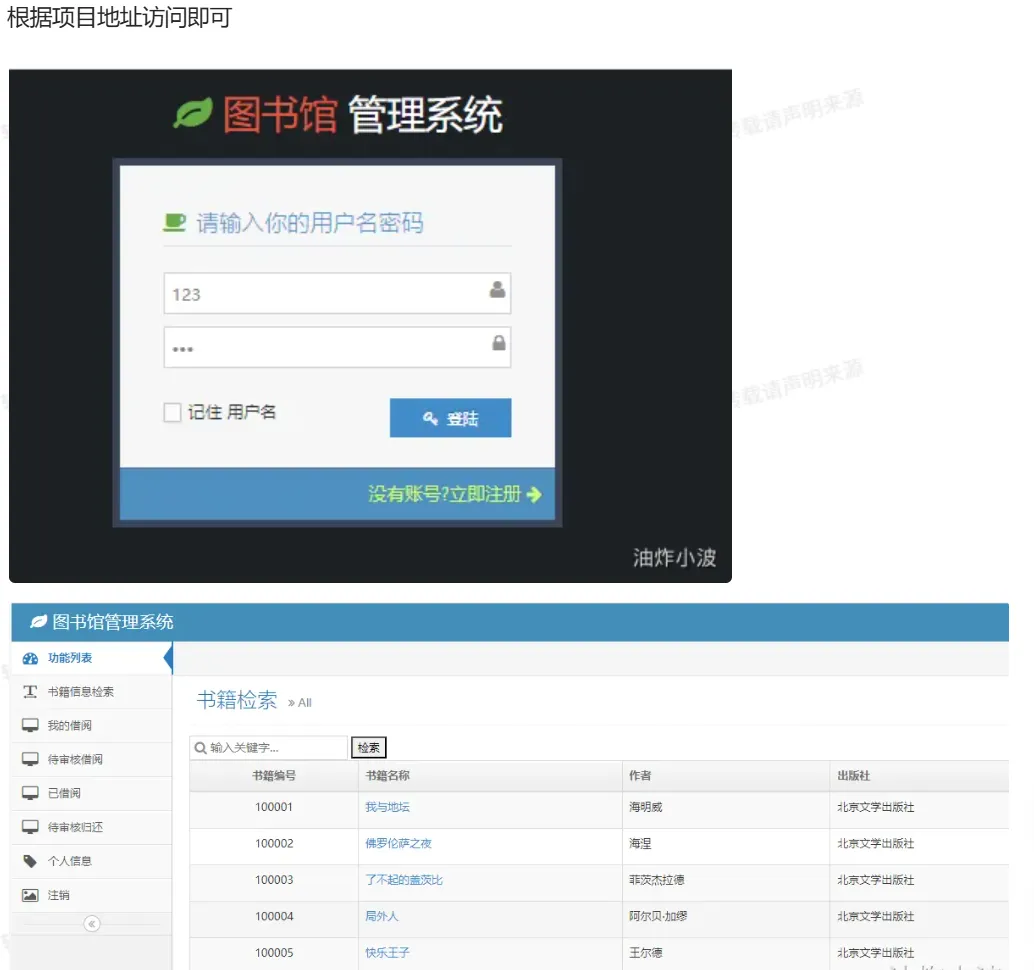Open book link 局外人

pyautogui.click(x=382, y=916)
